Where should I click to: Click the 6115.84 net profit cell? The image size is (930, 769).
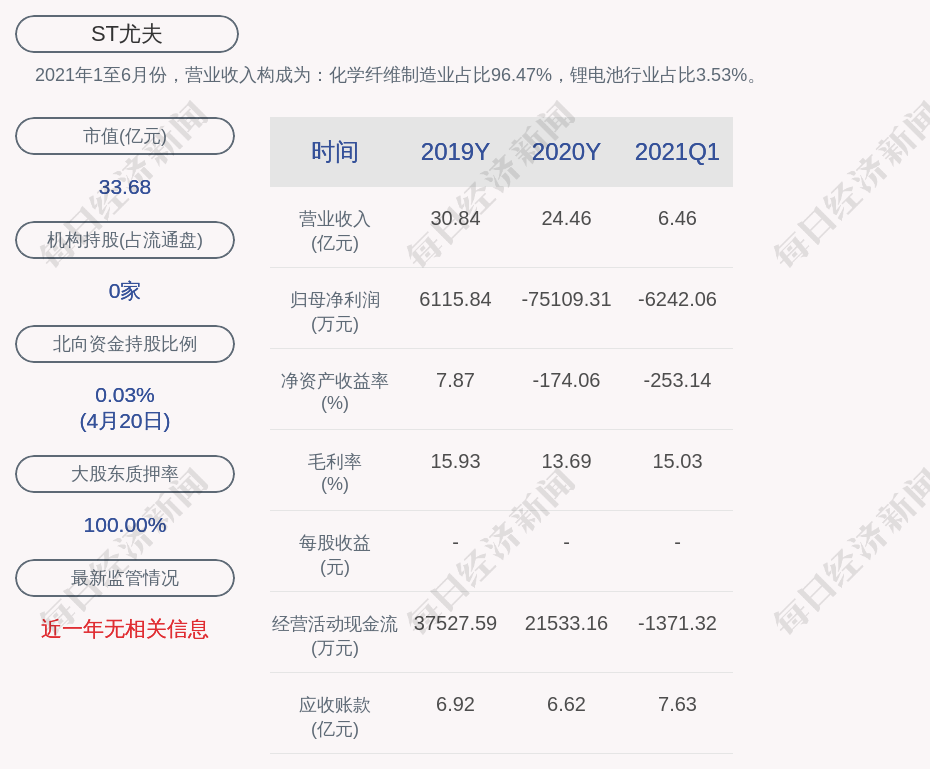coord(455,299)
